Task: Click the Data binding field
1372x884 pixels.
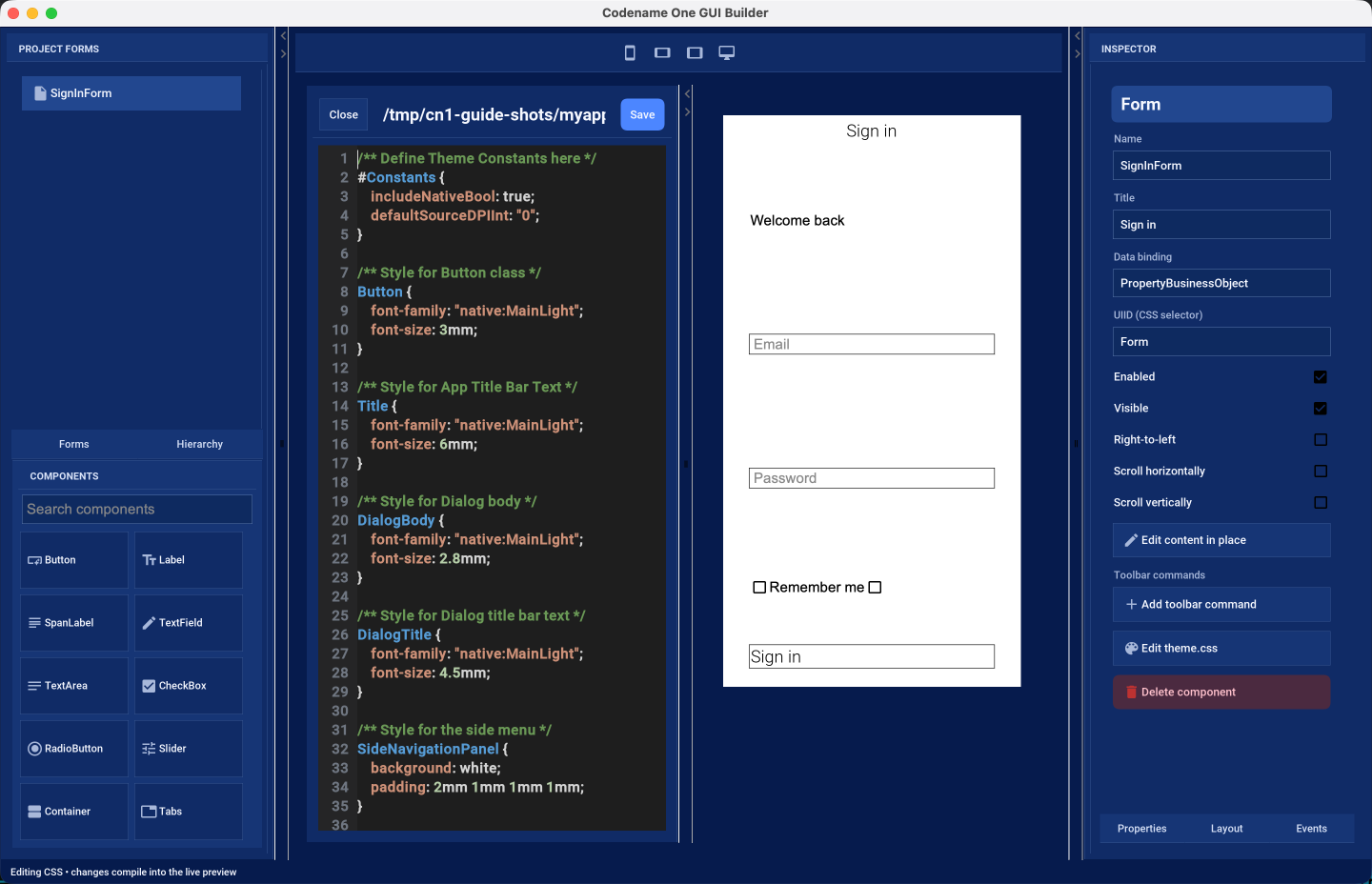Action: pos(1221,283)
